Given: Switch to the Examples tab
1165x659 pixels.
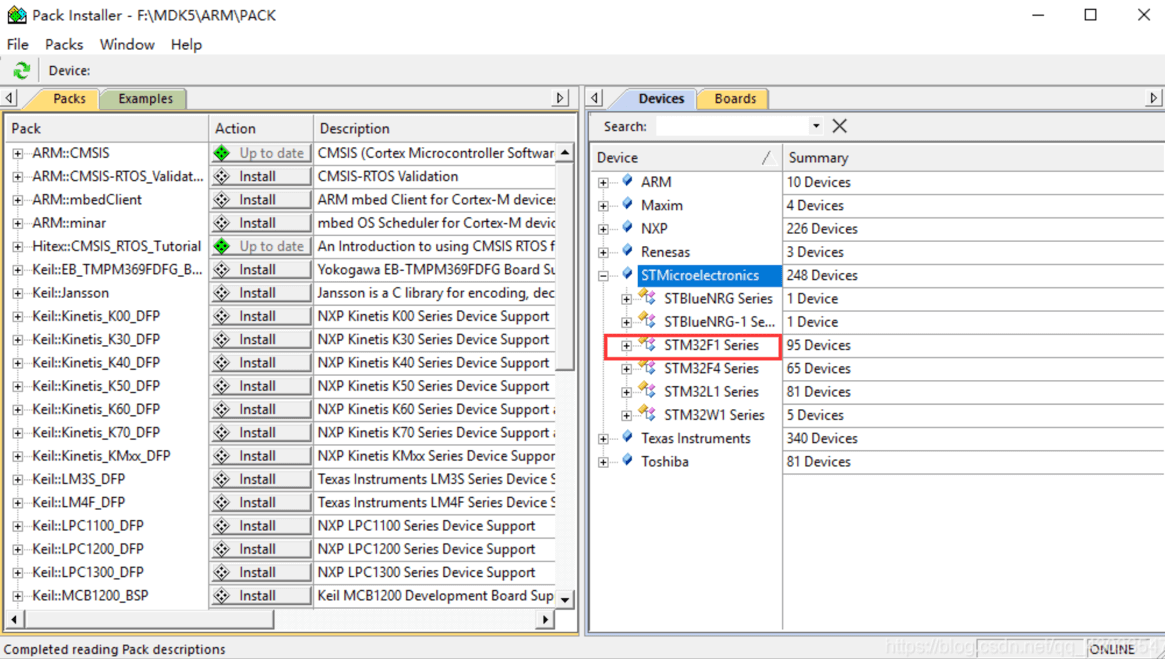Looking at the screenshot, I should [x=145, y=99].
